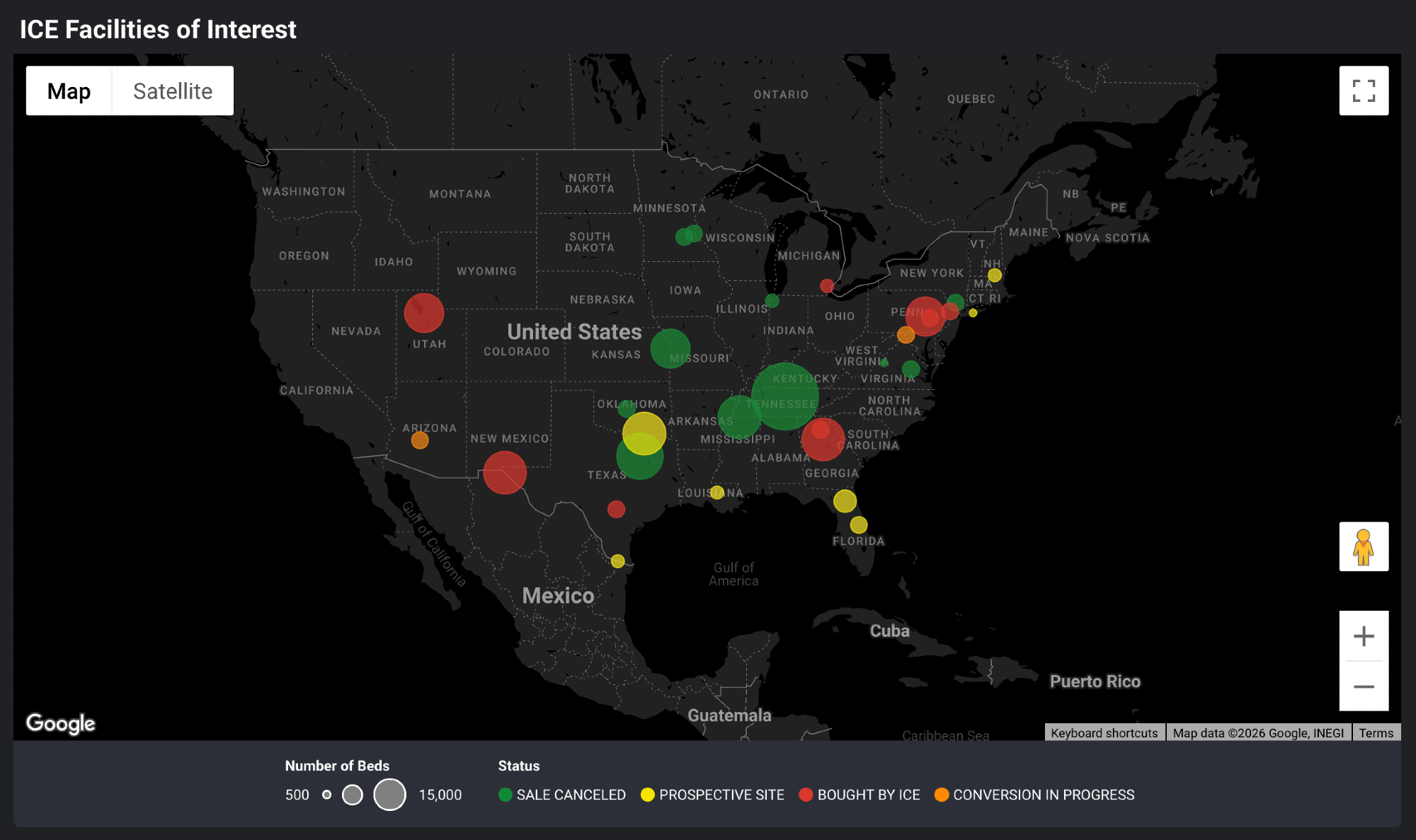Toggle fullscreen map view
This screenshot has width=1416, height=840.
(x=1363, y=91)
